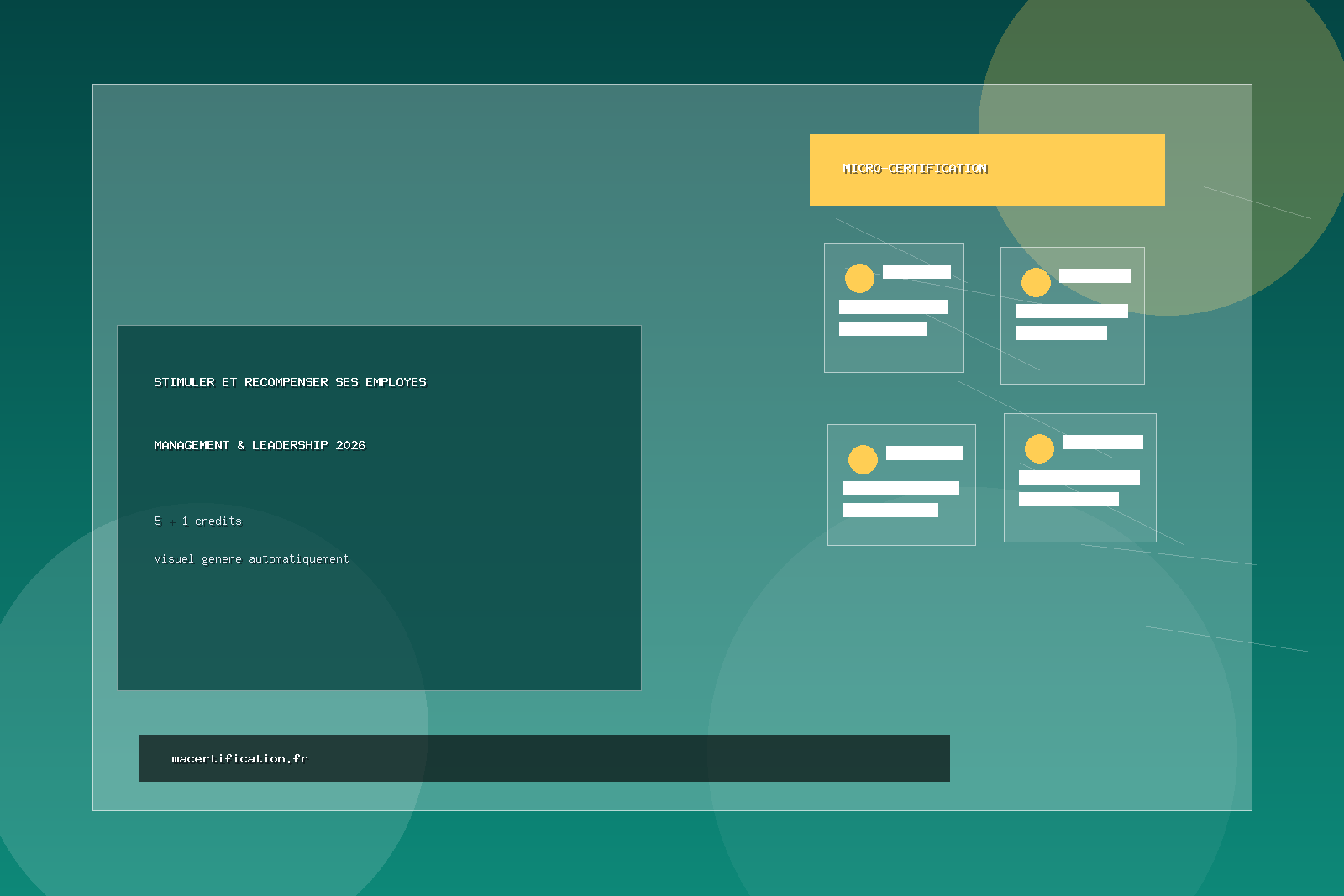Select the bottom white bar in the lower-right card
This screenshot has height=896, width=1344.
[1068, 499]
